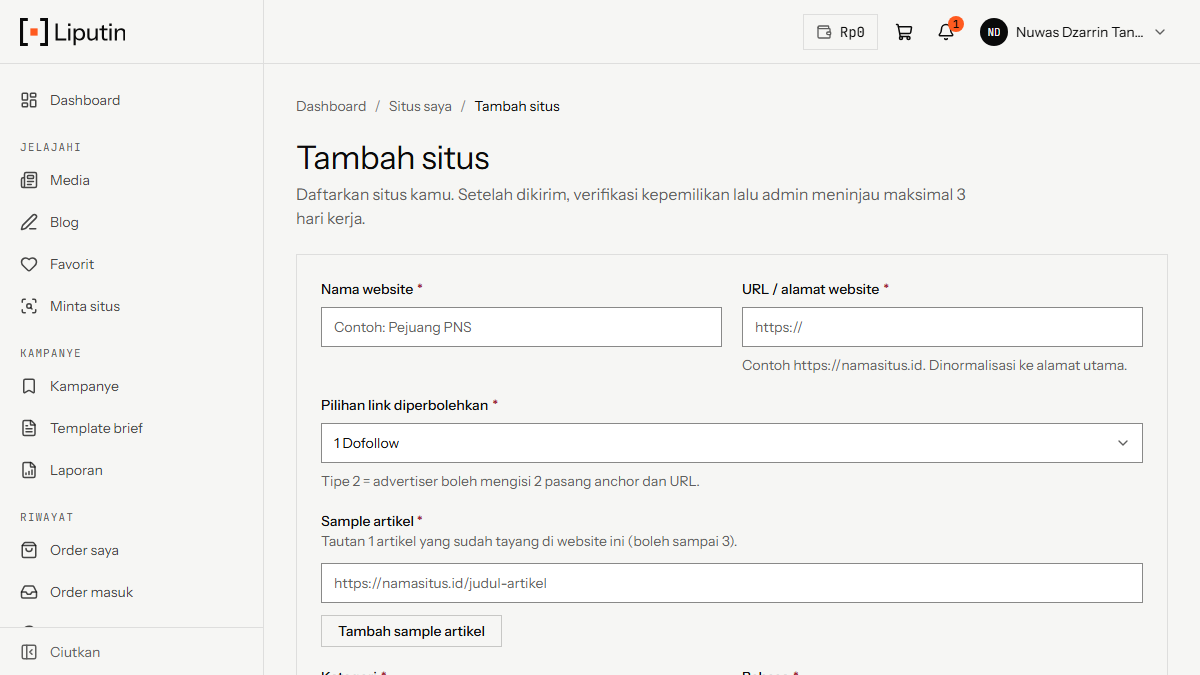Click the user name Nuwas Dzarrin Tan…

(1079, 32)
